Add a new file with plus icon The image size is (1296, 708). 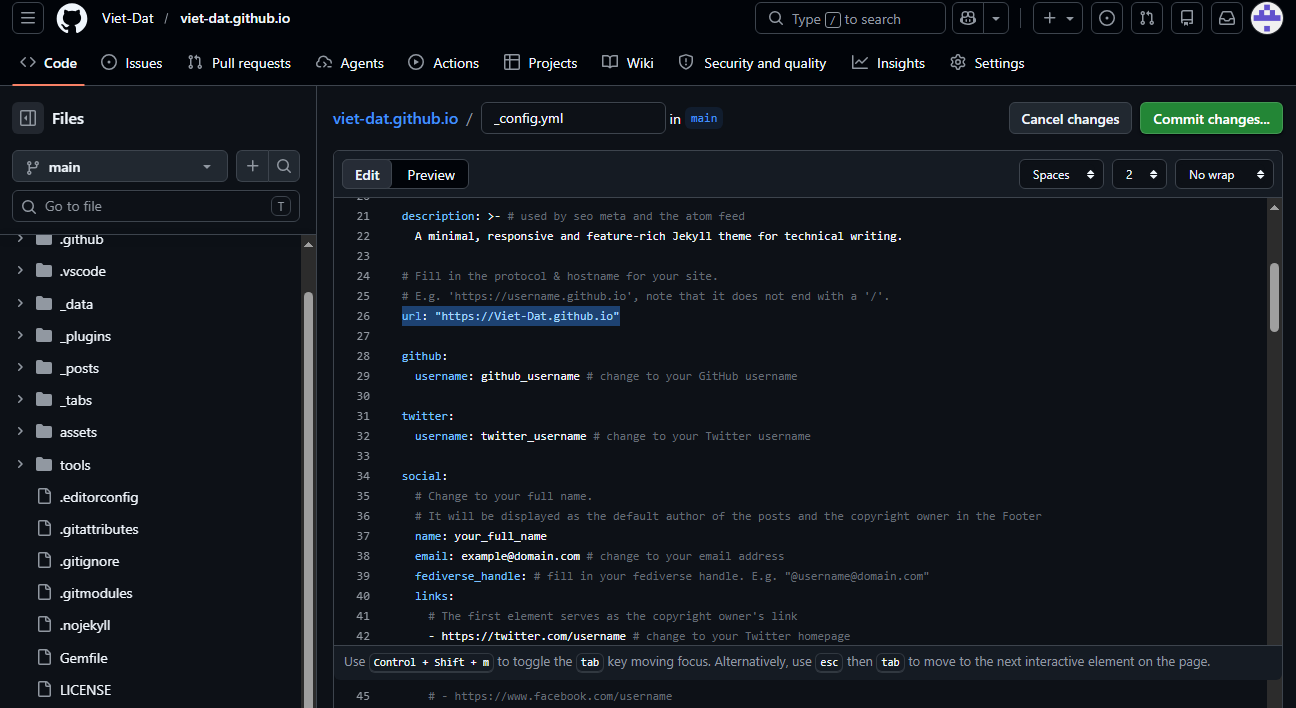(252, 167)
